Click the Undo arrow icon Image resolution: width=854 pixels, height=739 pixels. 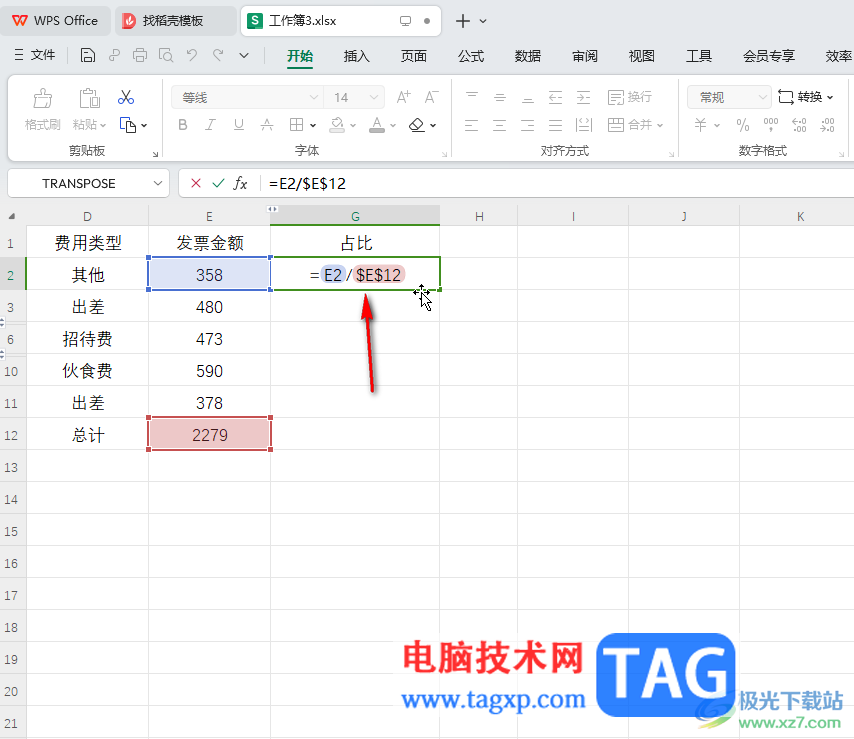click(192, 55)
